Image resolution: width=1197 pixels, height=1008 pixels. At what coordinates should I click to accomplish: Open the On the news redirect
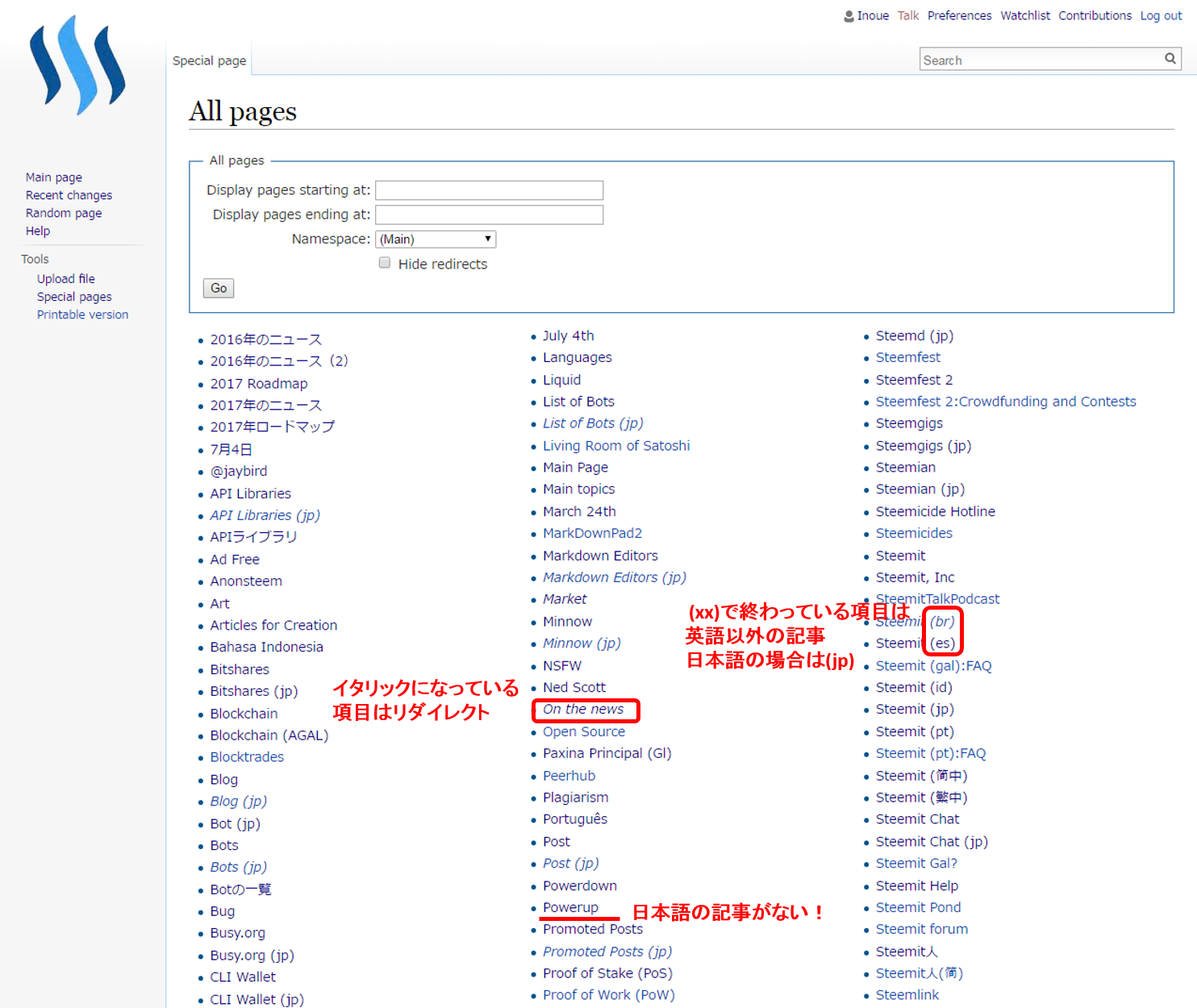click(583, 709)
